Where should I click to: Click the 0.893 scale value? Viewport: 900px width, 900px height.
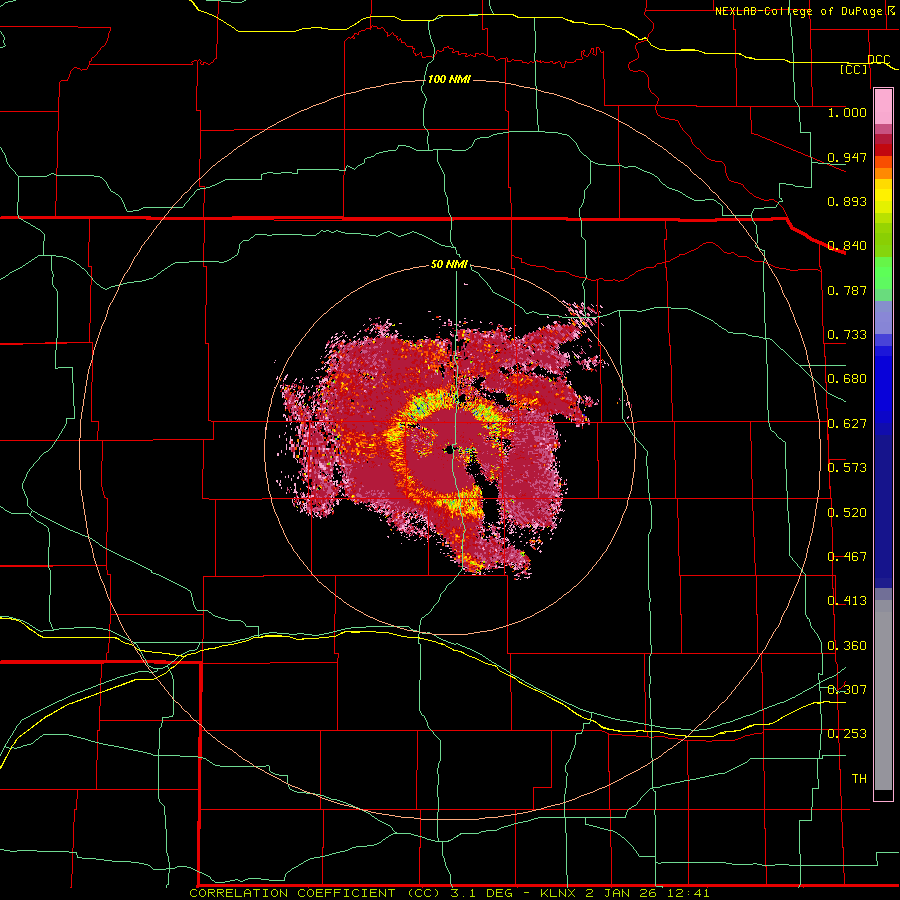click(847, 201)
